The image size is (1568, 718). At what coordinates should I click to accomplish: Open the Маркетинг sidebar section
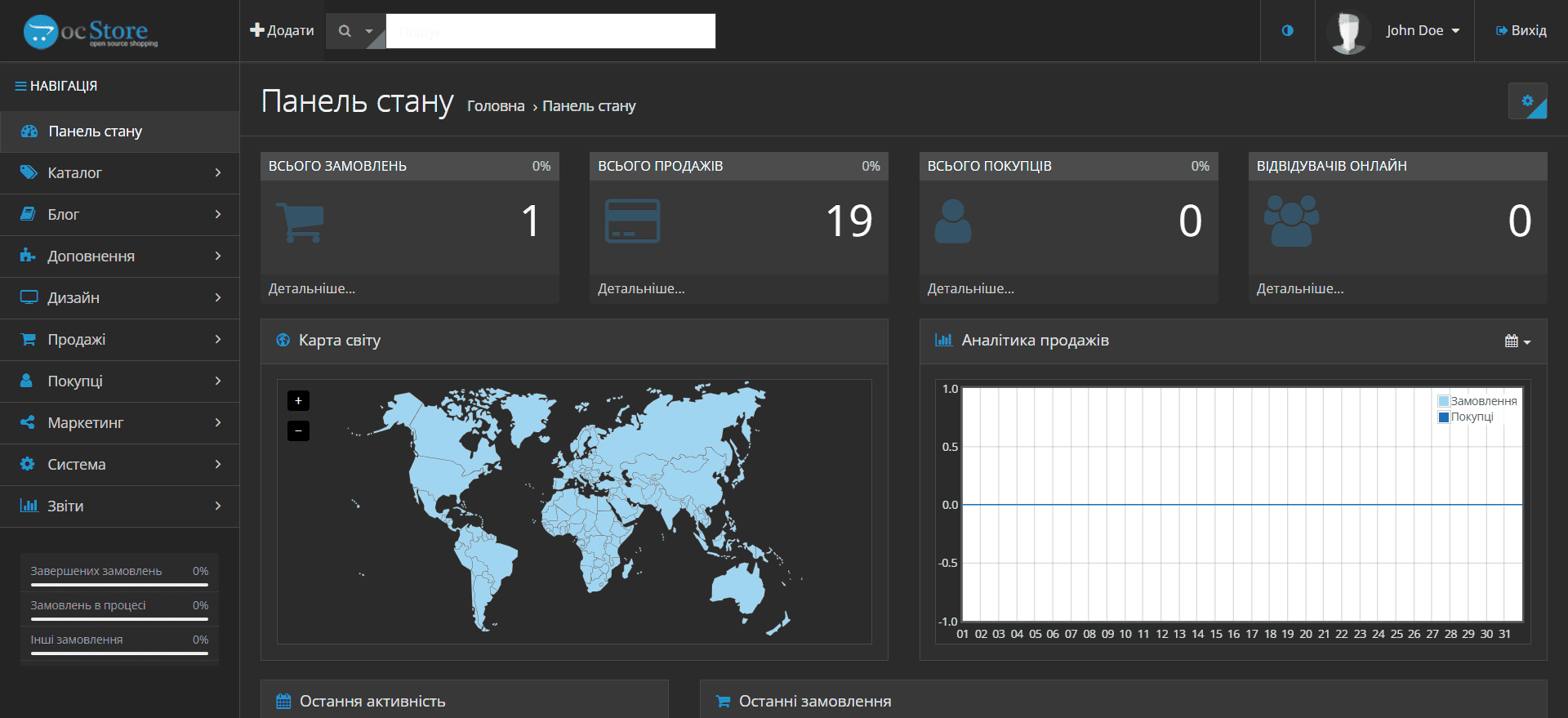click(x=119, y=422)
